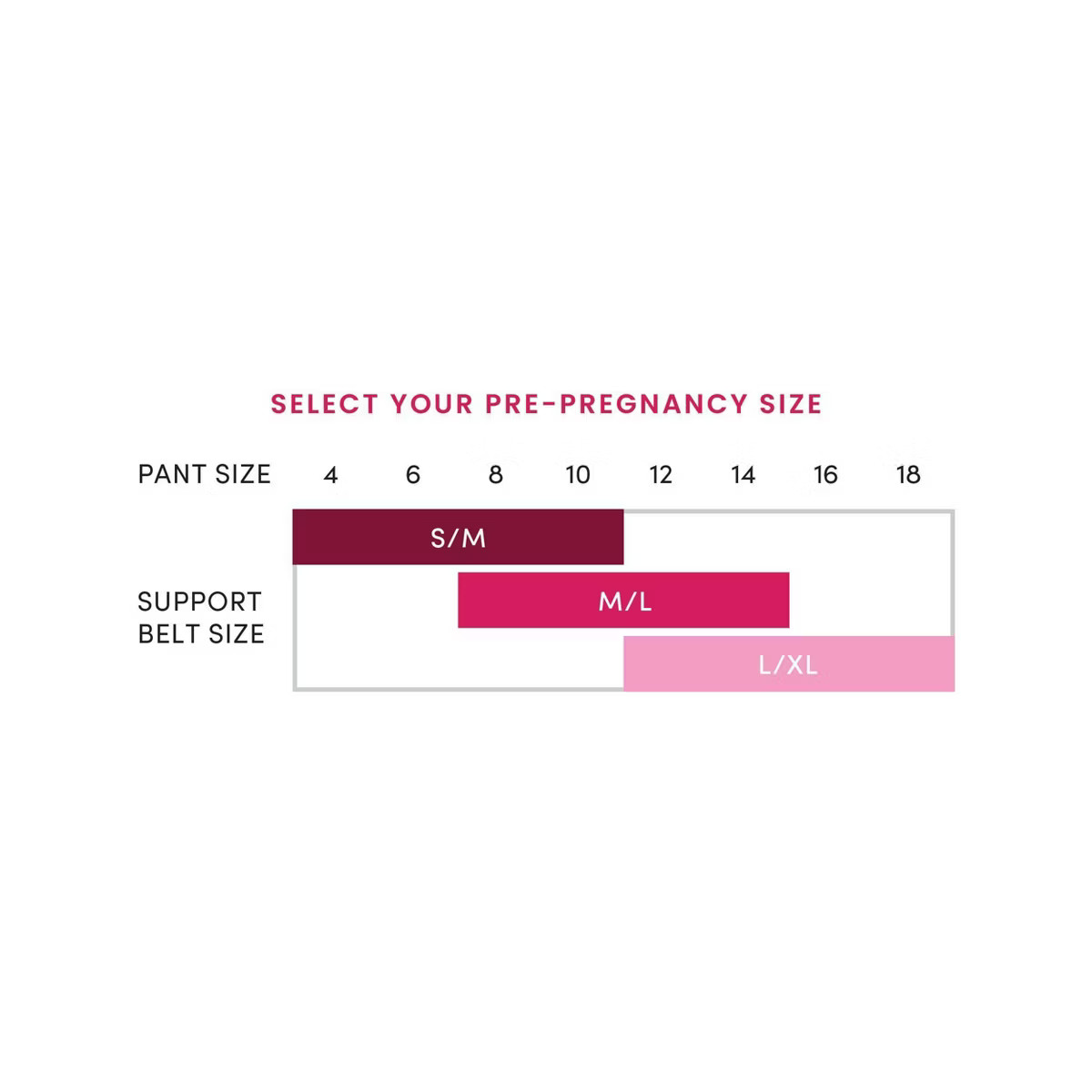Click pant size number 4

330,475
